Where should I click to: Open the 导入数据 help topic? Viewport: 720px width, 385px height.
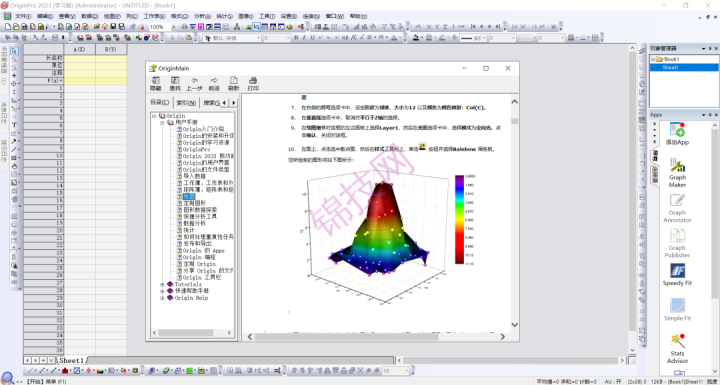pyautogui.click(x=192, y=176)
